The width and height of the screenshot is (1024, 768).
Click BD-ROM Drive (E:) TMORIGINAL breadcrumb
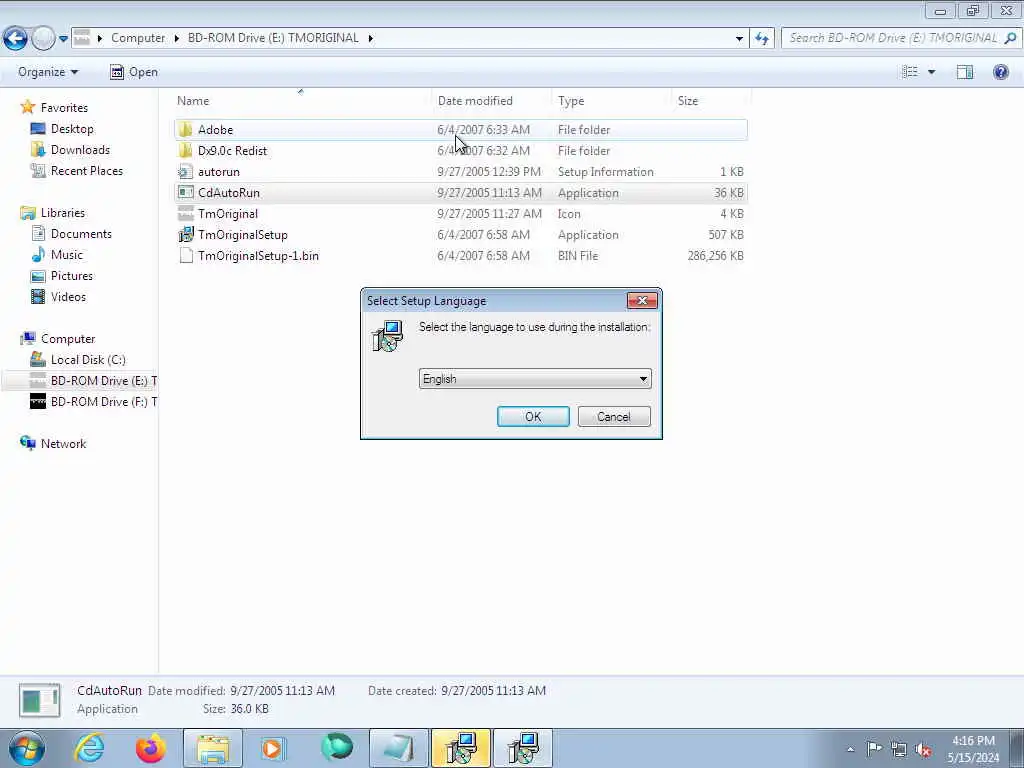[x=273, y=38]
